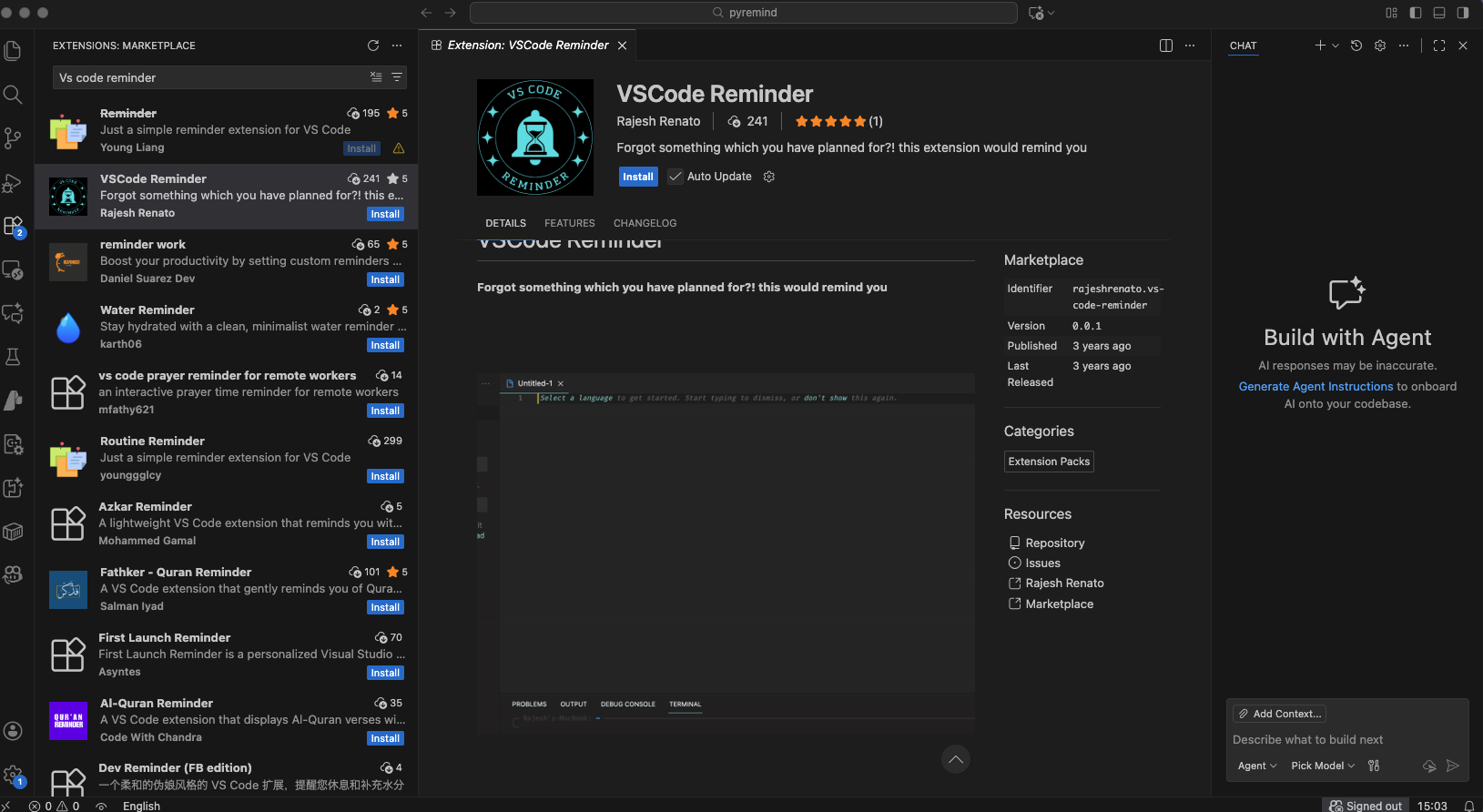The width and height of the screenshot is (1483, 812).
Task: Install VSCode Reminder from details page
Action: click(638, 177)
